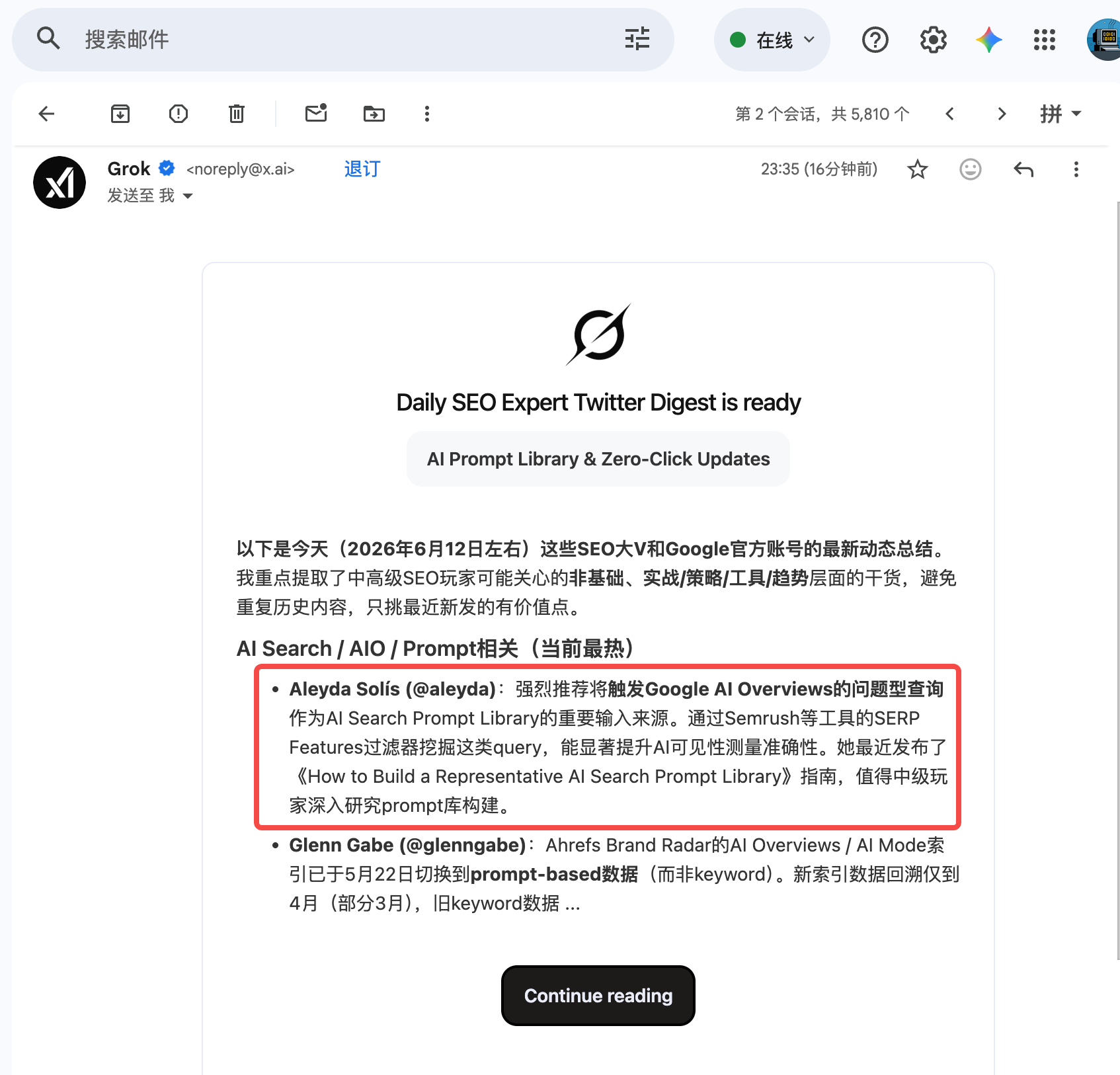
Task: Report this email as spam
Action: point(179,114)
